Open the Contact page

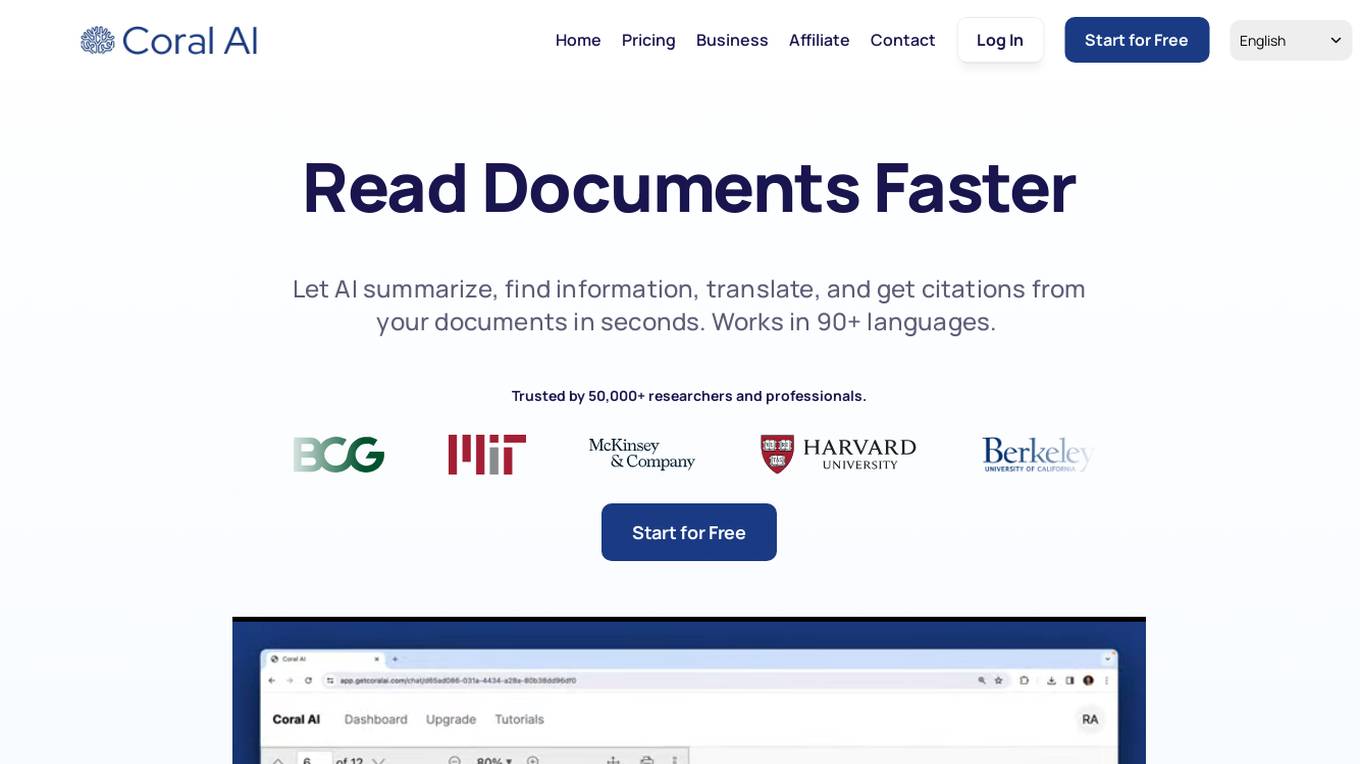[x=902, y=40]
